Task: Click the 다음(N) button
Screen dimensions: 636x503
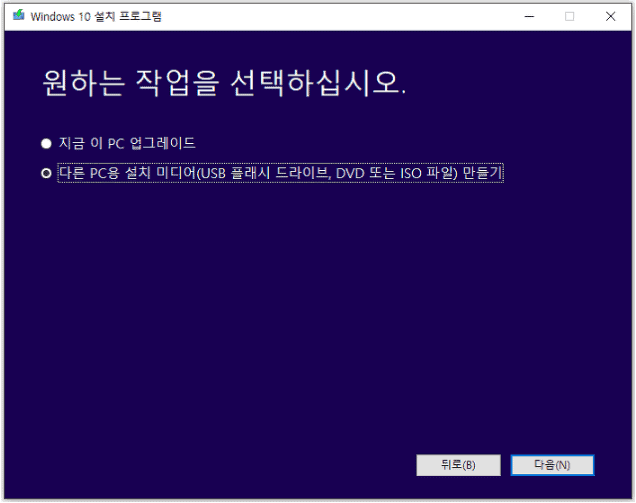Action: (552, 465)
